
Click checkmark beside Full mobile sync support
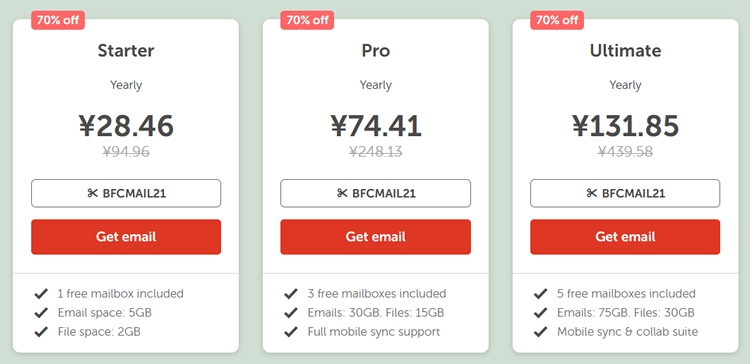(291, 331)
